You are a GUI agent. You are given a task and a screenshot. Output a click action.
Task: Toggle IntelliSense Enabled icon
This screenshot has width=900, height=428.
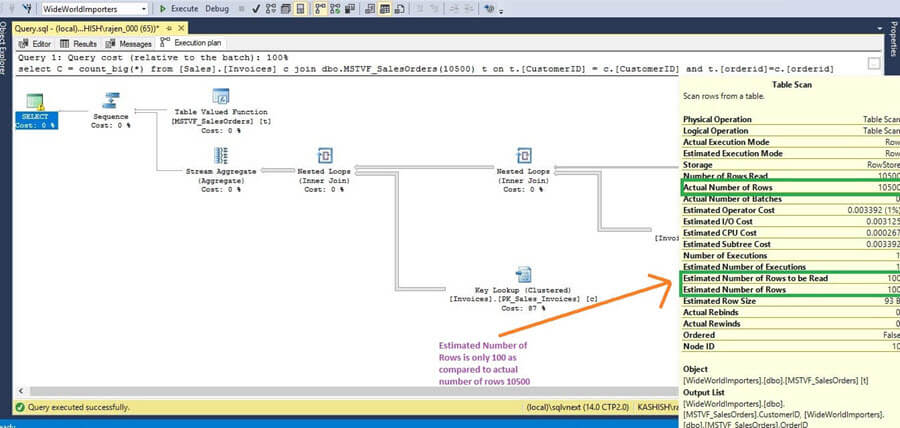click(299, 9)
